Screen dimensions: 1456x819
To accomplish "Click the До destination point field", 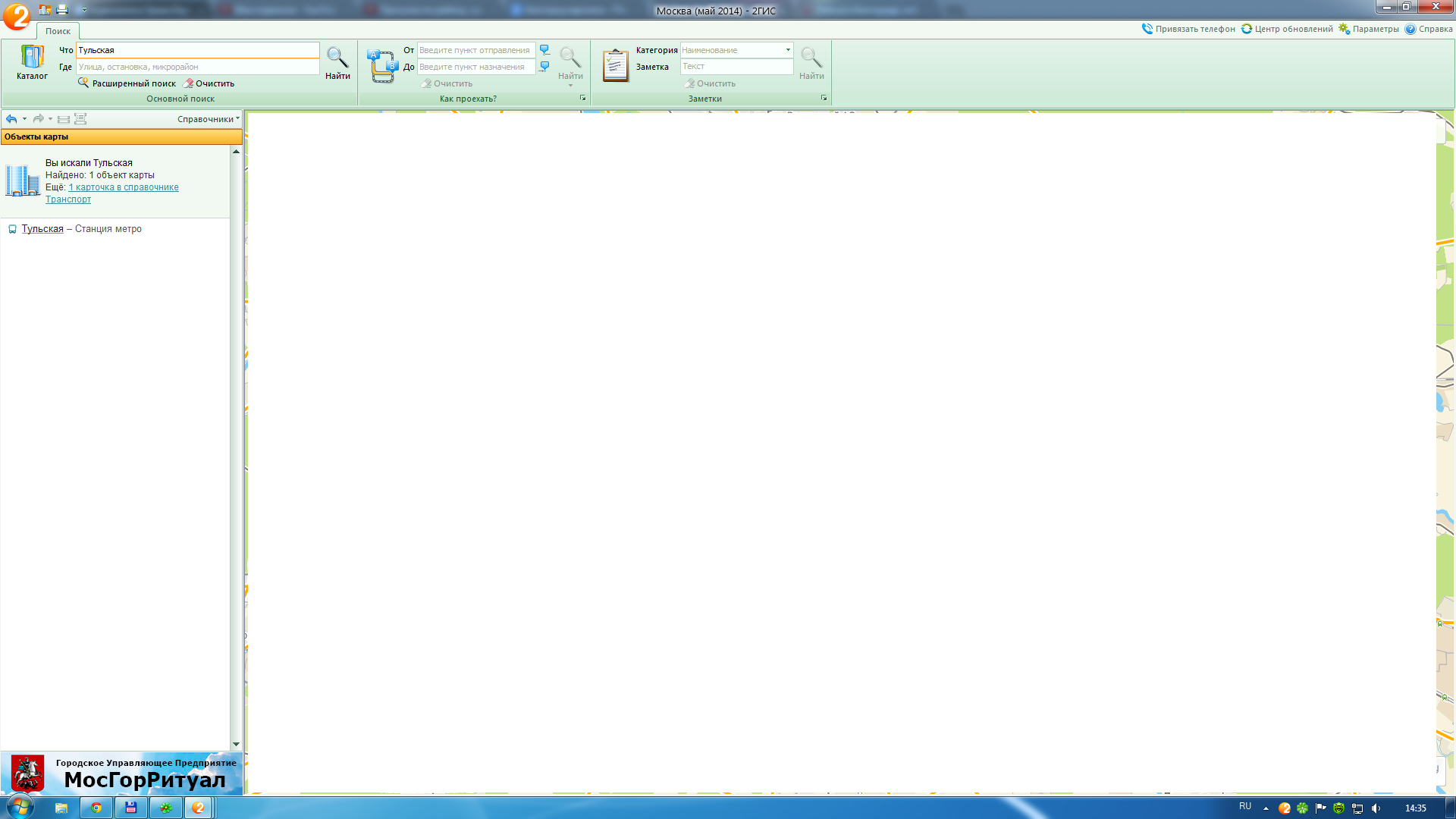I will 476,67.
